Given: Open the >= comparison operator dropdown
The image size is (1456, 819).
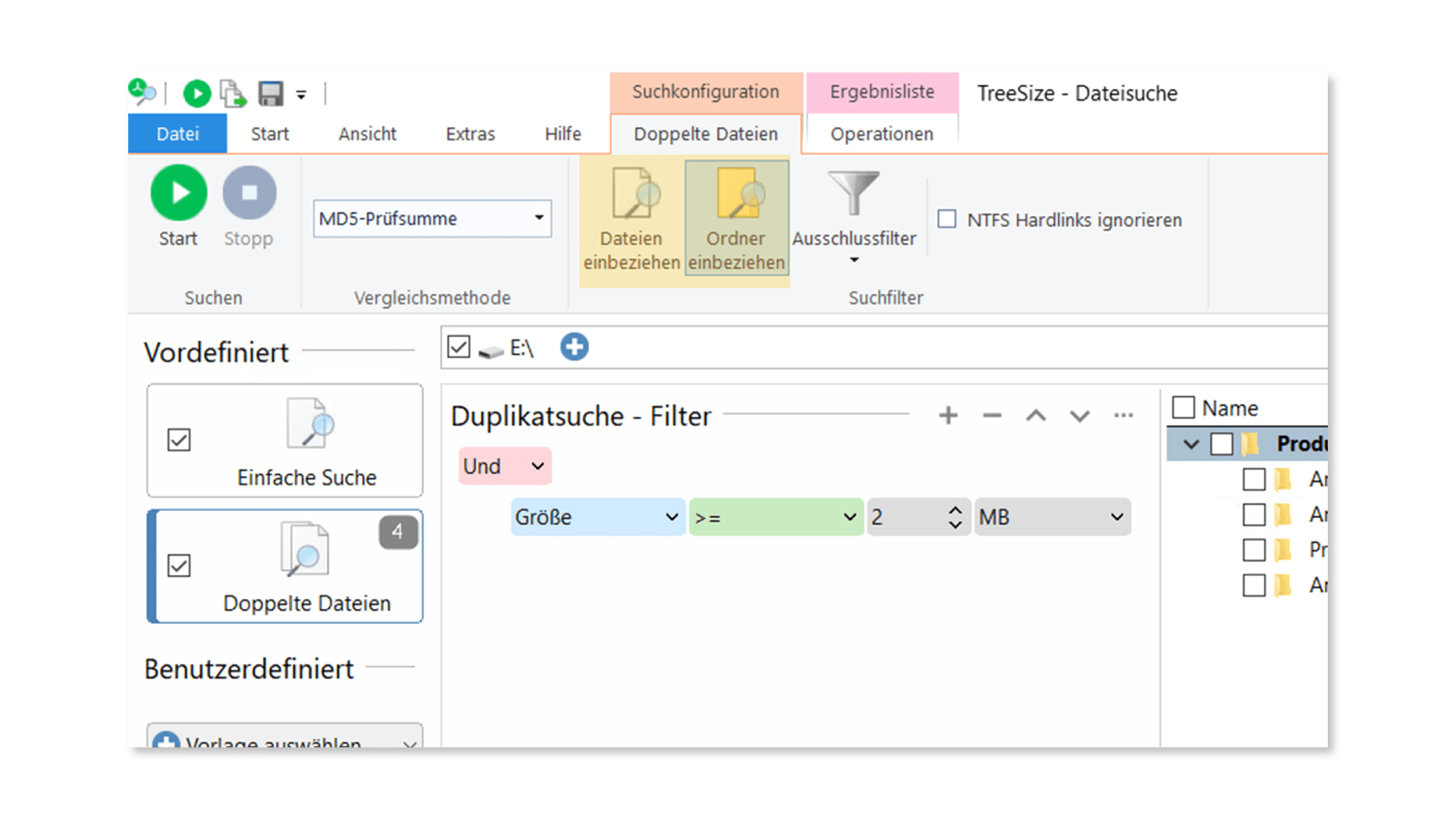Looking at the screenshot, I should click(x=776, y=517).
